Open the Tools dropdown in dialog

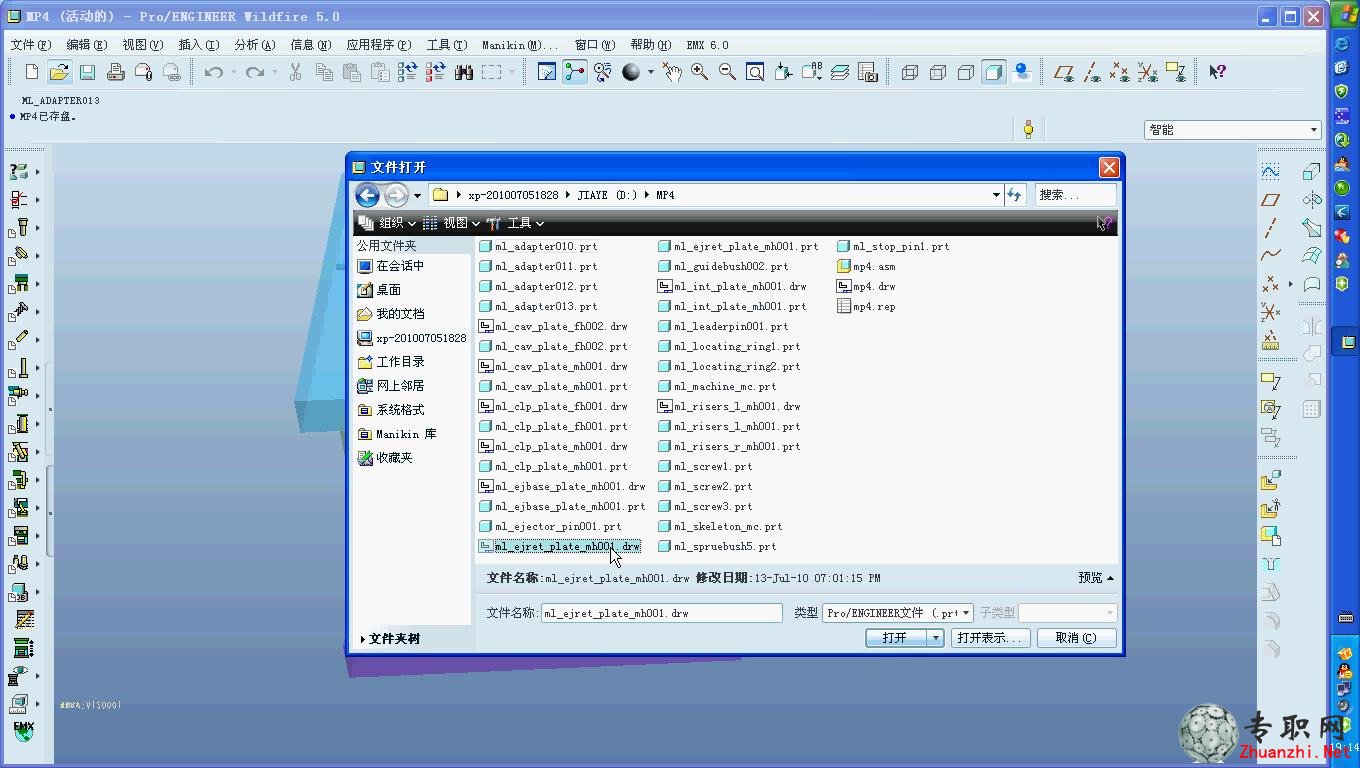coord(516,223)
